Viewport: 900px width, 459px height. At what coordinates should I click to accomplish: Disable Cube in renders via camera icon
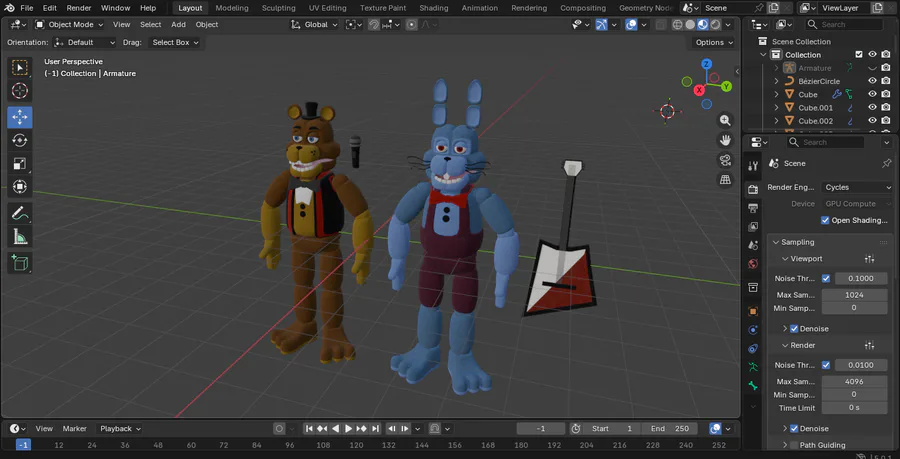click(886, 94)
